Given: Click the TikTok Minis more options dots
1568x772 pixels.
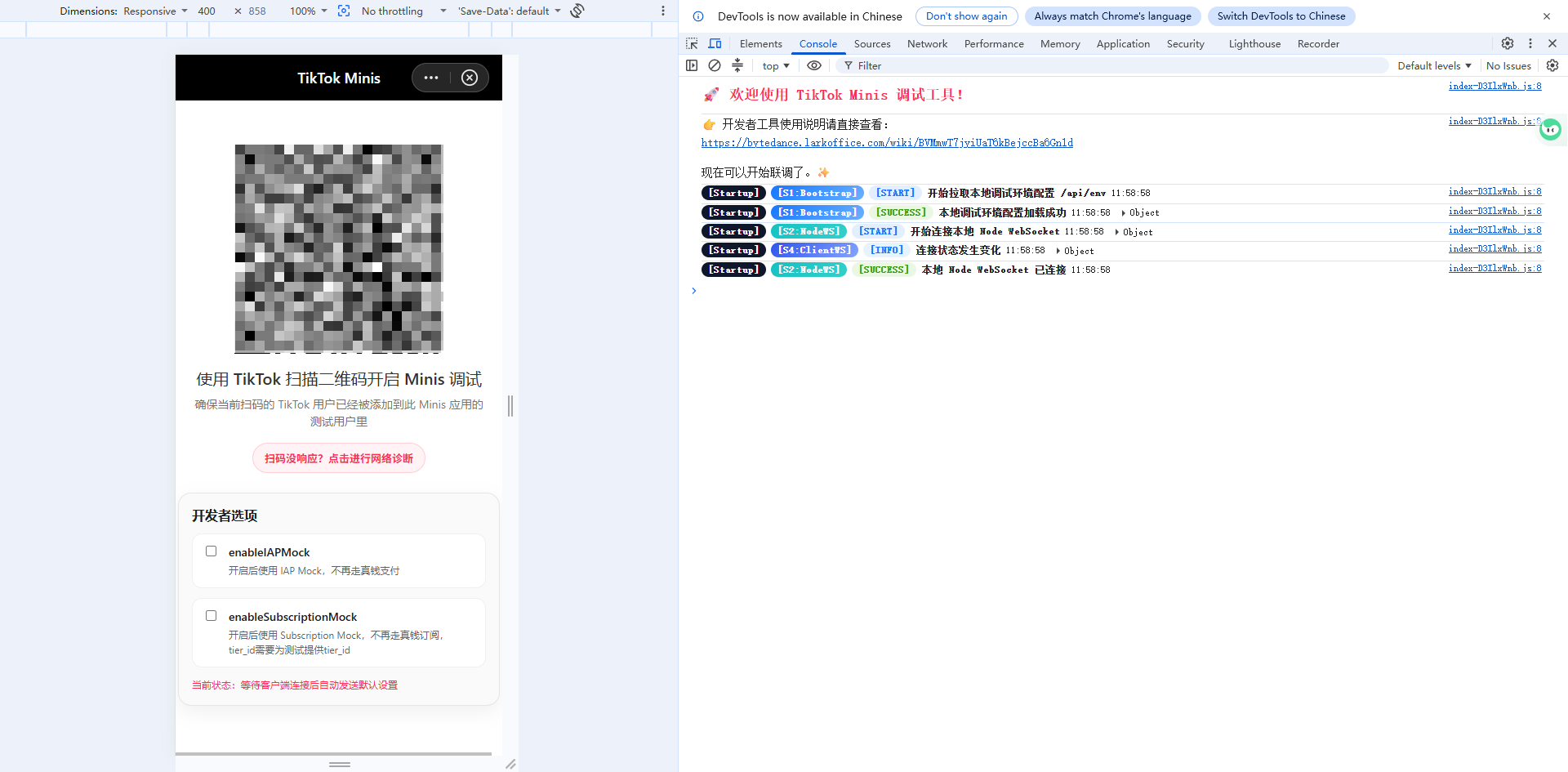Looking at the screenshot, I should [431, 78].
